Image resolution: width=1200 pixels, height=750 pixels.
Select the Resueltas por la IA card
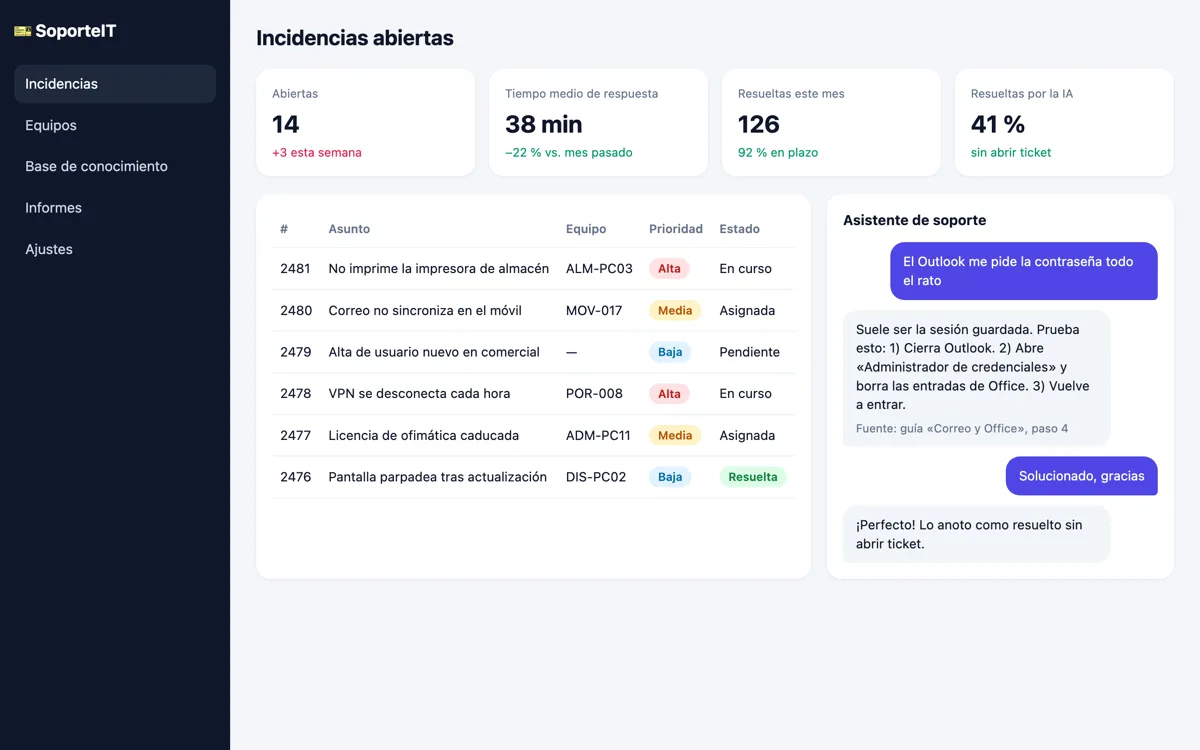click(x=1064, y=122)
